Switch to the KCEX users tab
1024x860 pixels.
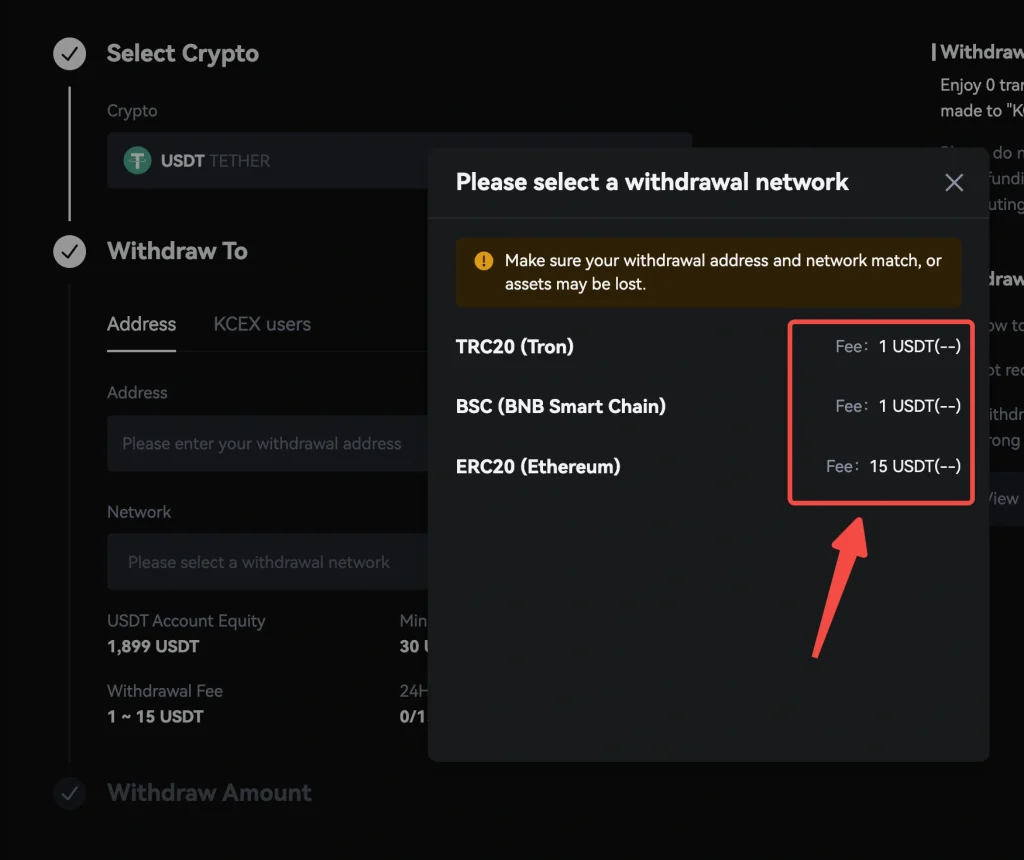(x=262, y=324)
